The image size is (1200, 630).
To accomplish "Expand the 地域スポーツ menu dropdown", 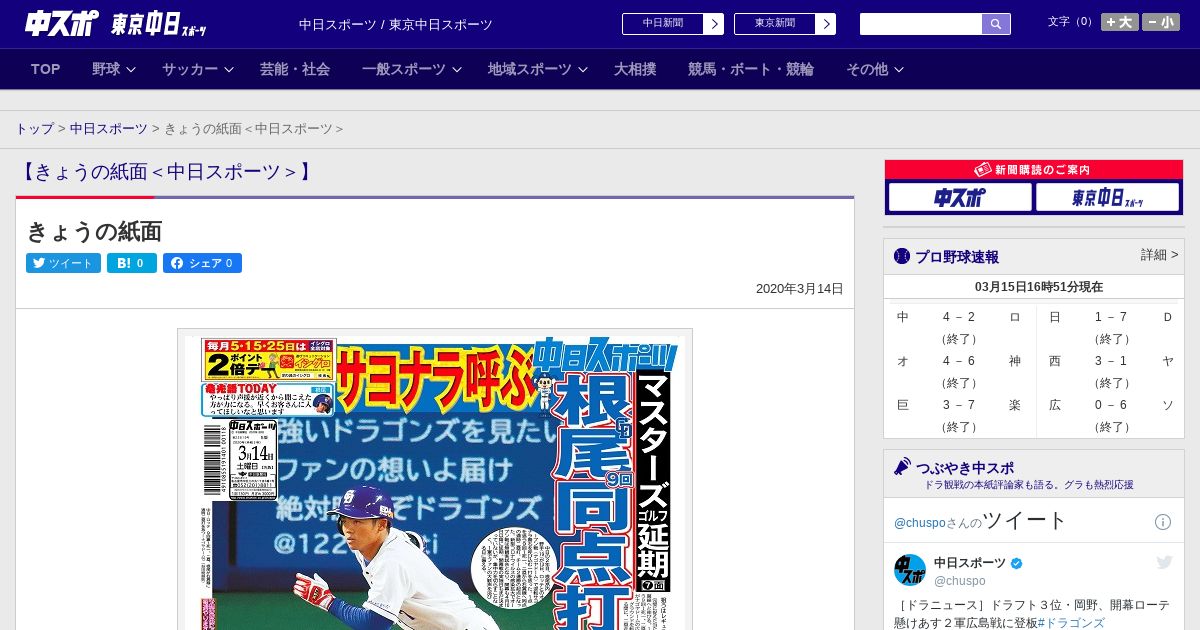I will point(536,69).
